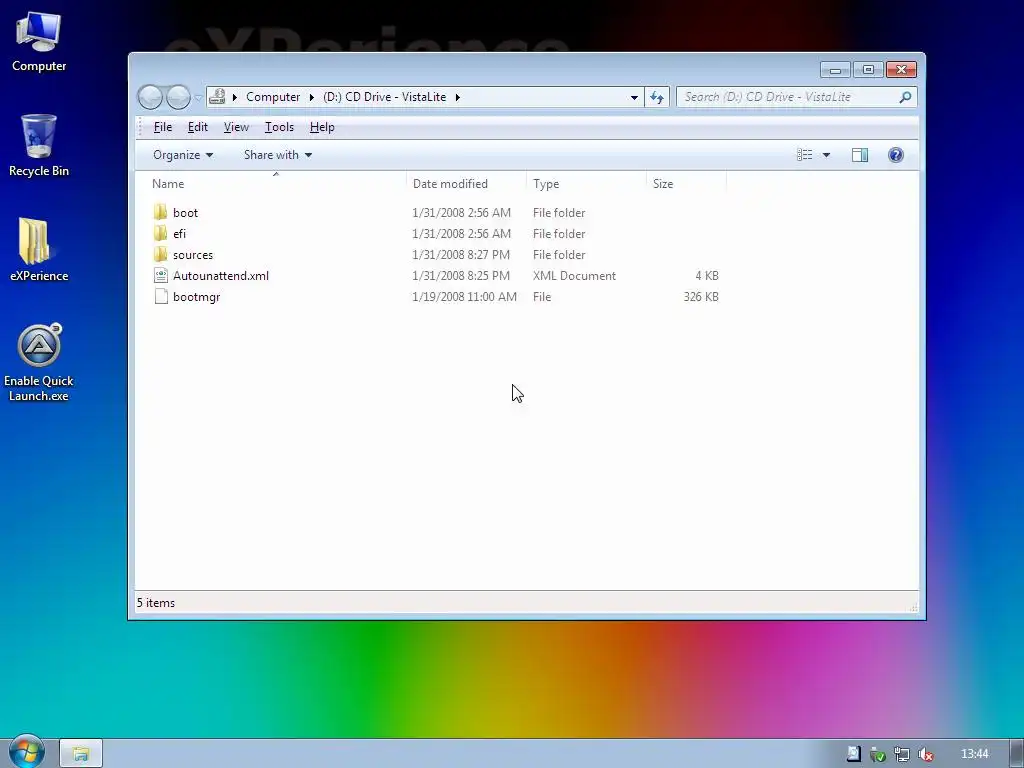Click the Explorer taskbar button
This screenshot has width=1024, height=768.
(80, 754)
